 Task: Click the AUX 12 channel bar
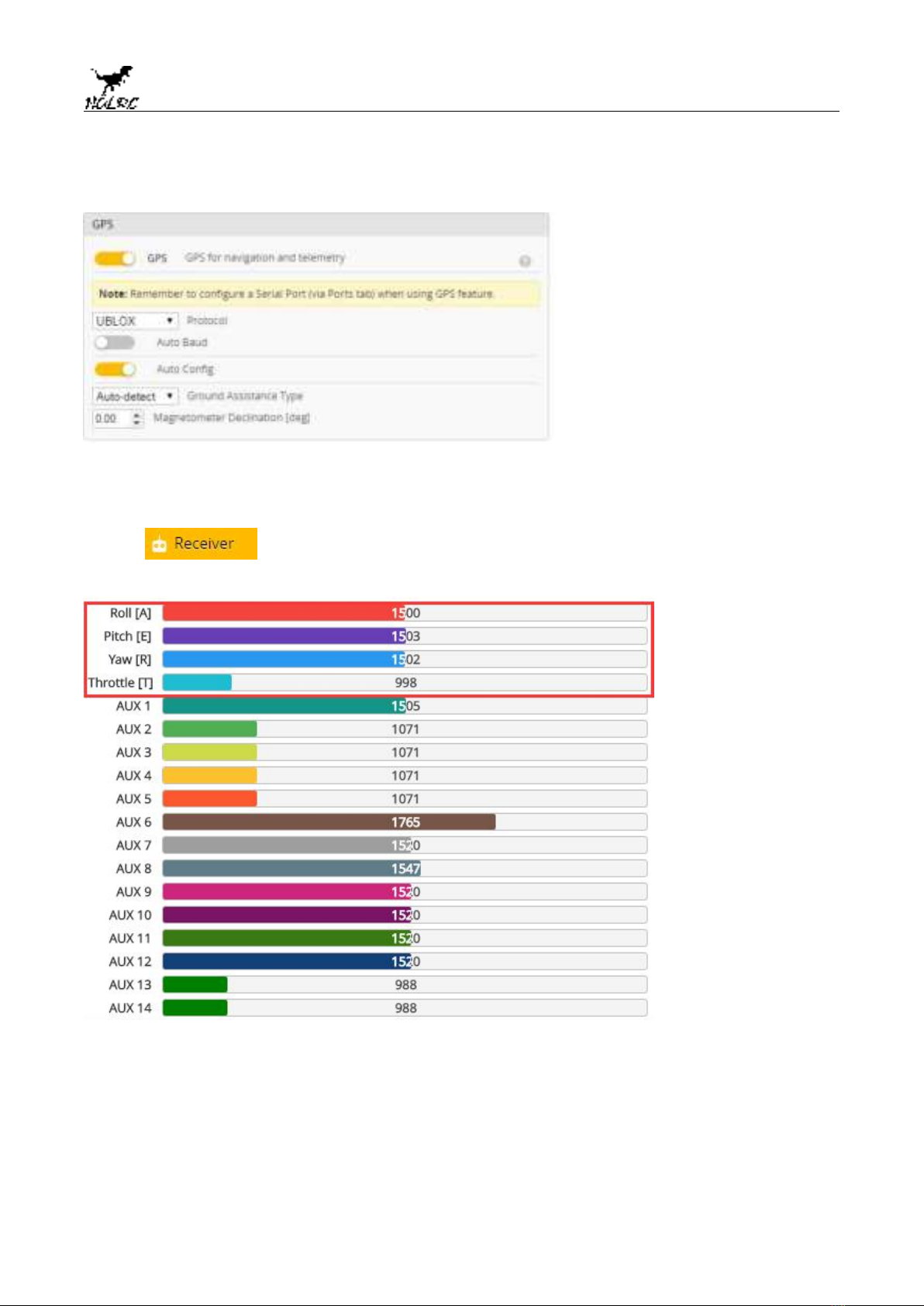pos(405,962)
